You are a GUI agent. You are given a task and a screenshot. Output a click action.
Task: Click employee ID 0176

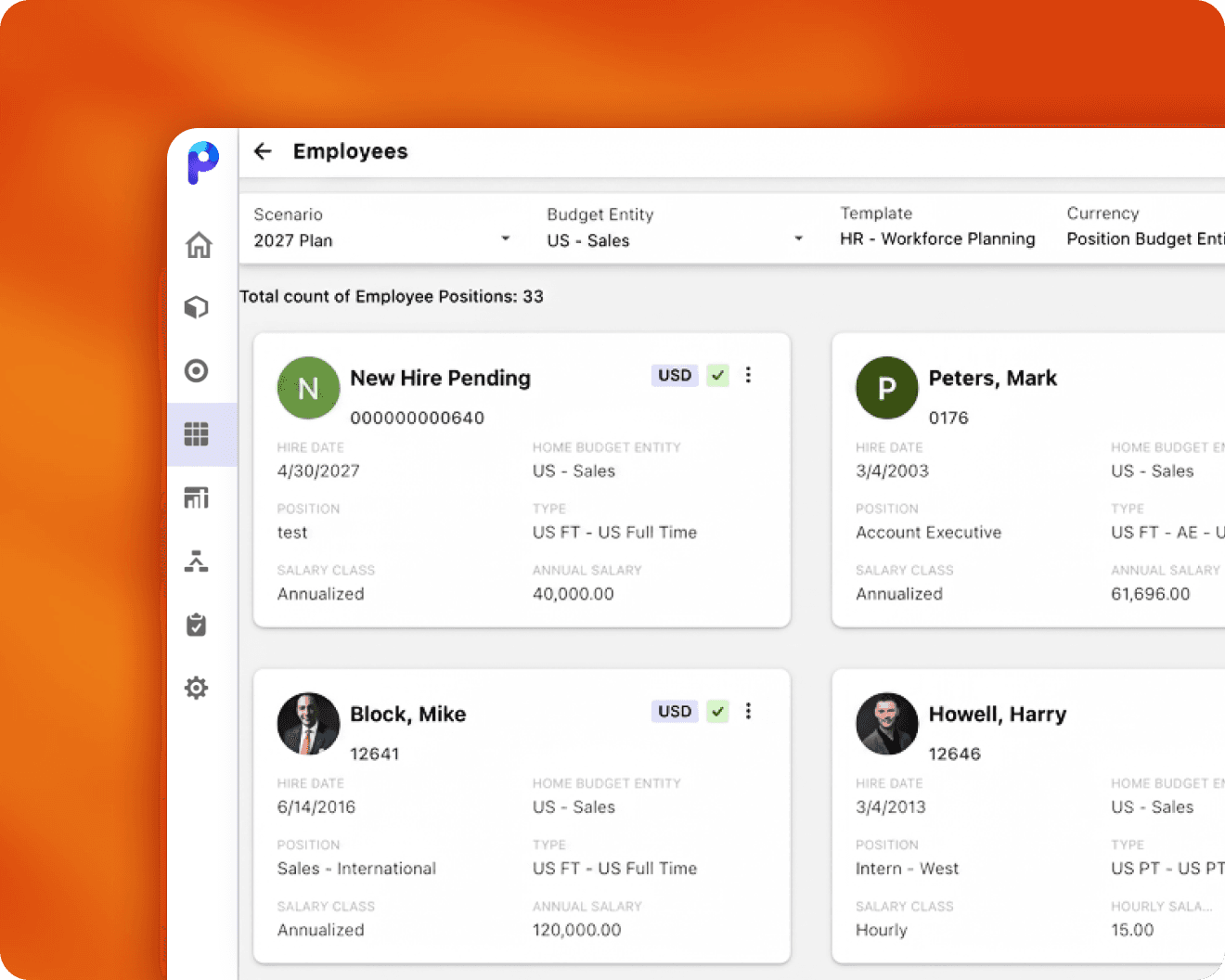948,418
